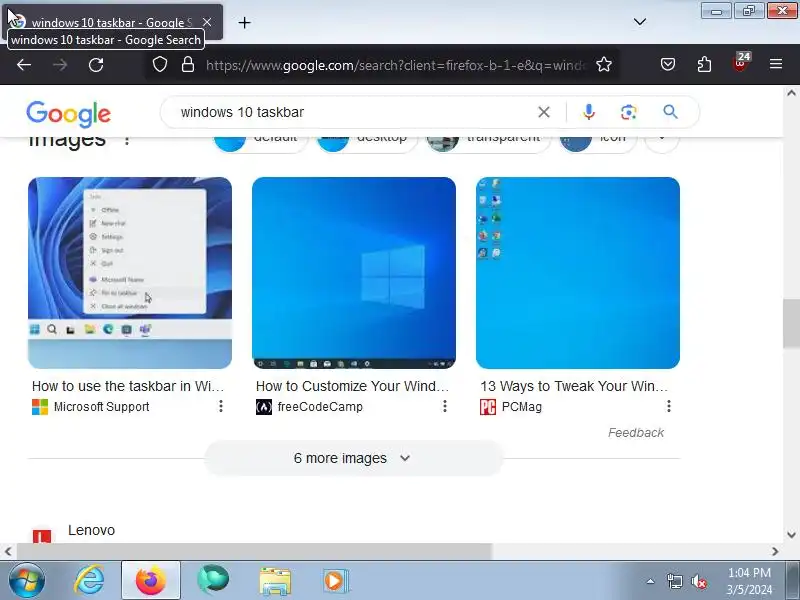Select Firefox taskbar button
This screenshot has height=600, width=800.
151,581
